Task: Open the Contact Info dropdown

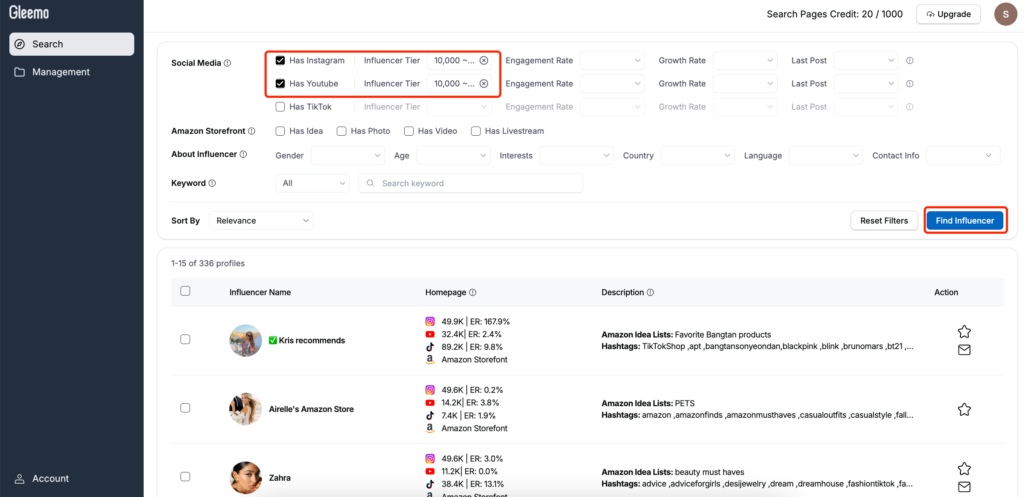Action: pyautogui.click(x=963, y=155)
